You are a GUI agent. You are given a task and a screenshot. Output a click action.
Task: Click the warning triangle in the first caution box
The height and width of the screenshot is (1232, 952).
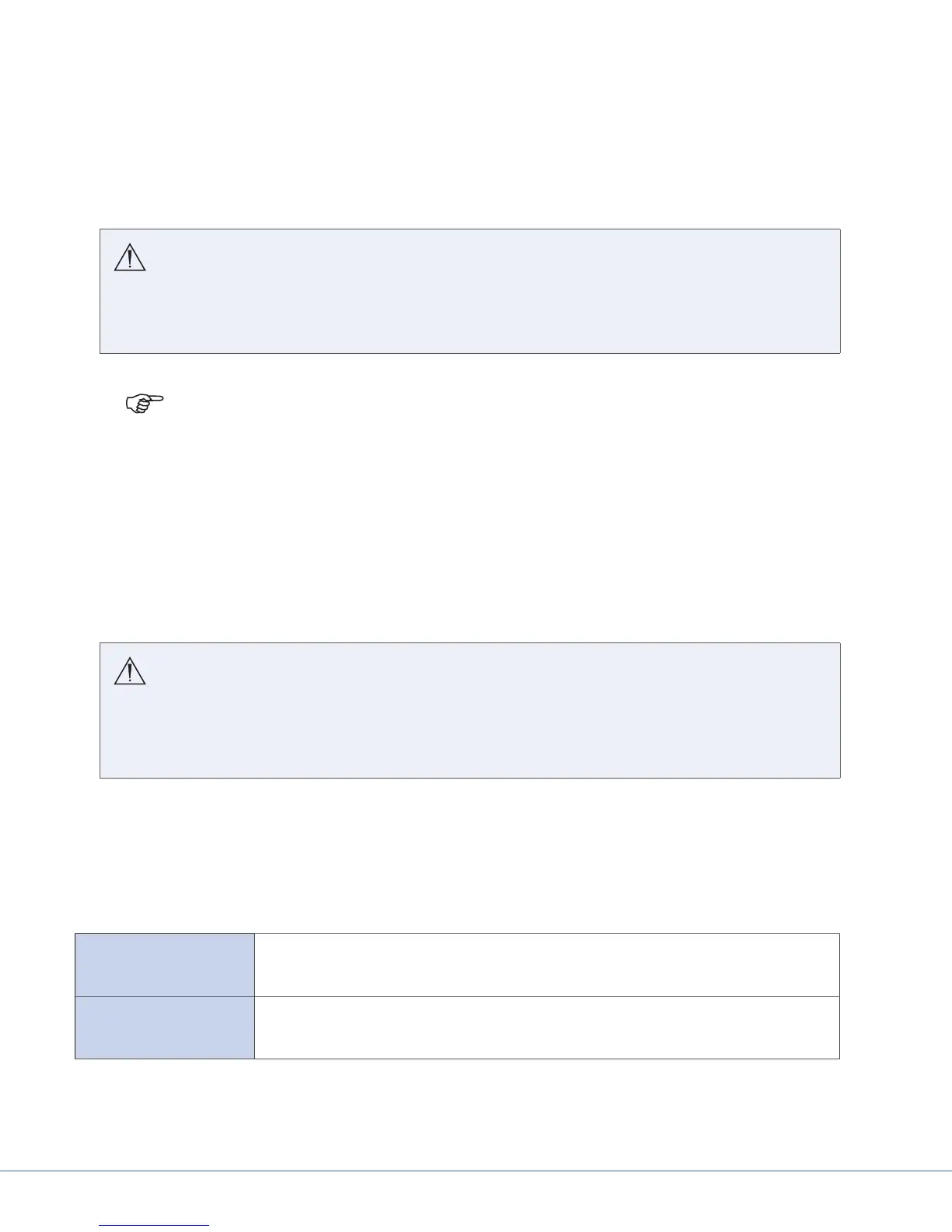(130, 257)
